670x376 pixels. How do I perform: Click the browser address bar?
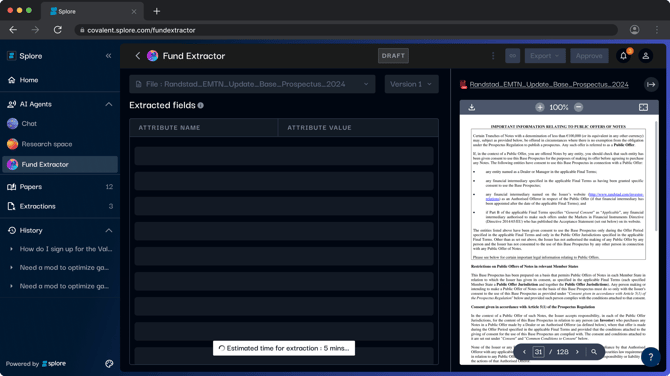[346, 30]
